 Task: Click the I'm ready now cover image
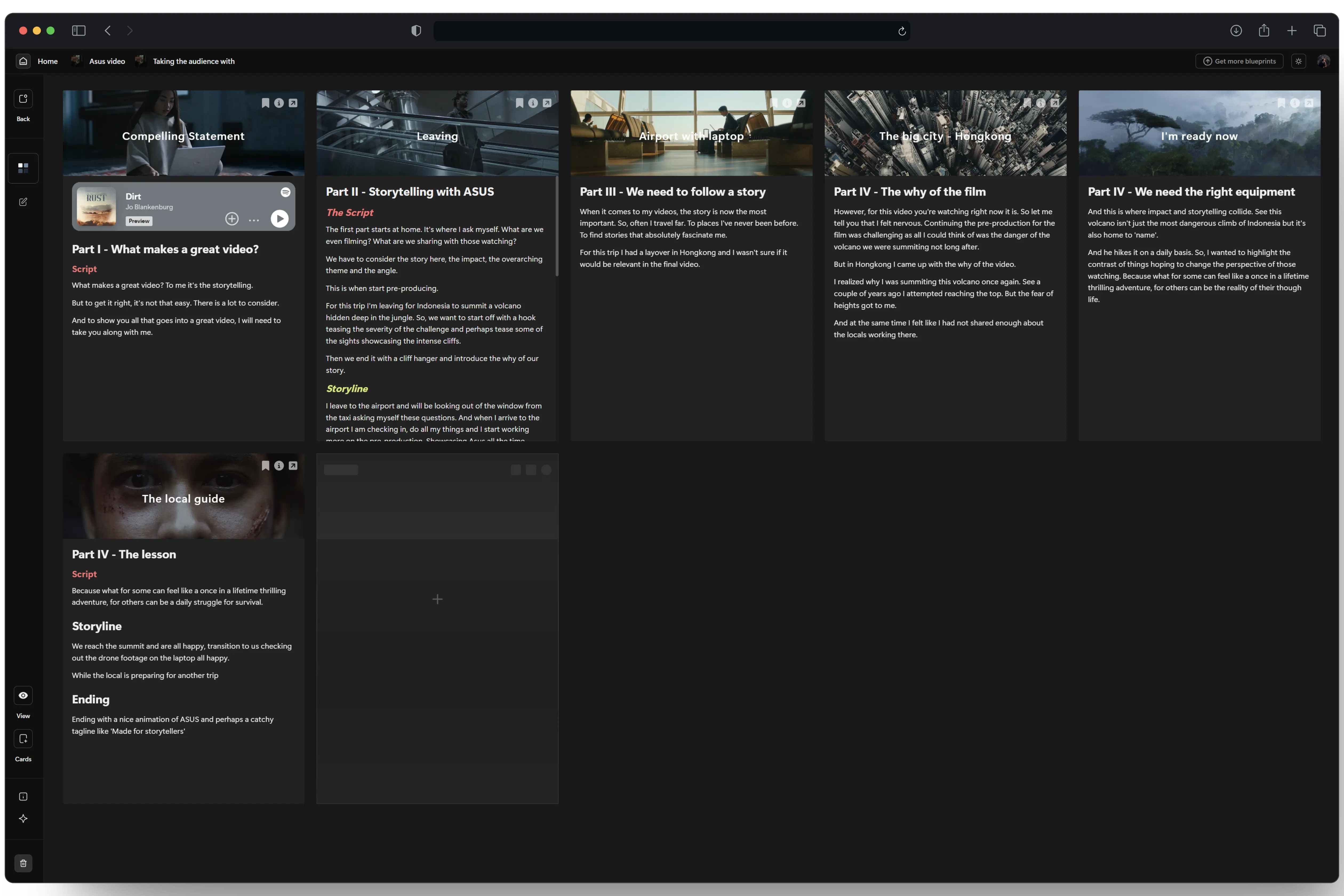[x=1199, y=133]
